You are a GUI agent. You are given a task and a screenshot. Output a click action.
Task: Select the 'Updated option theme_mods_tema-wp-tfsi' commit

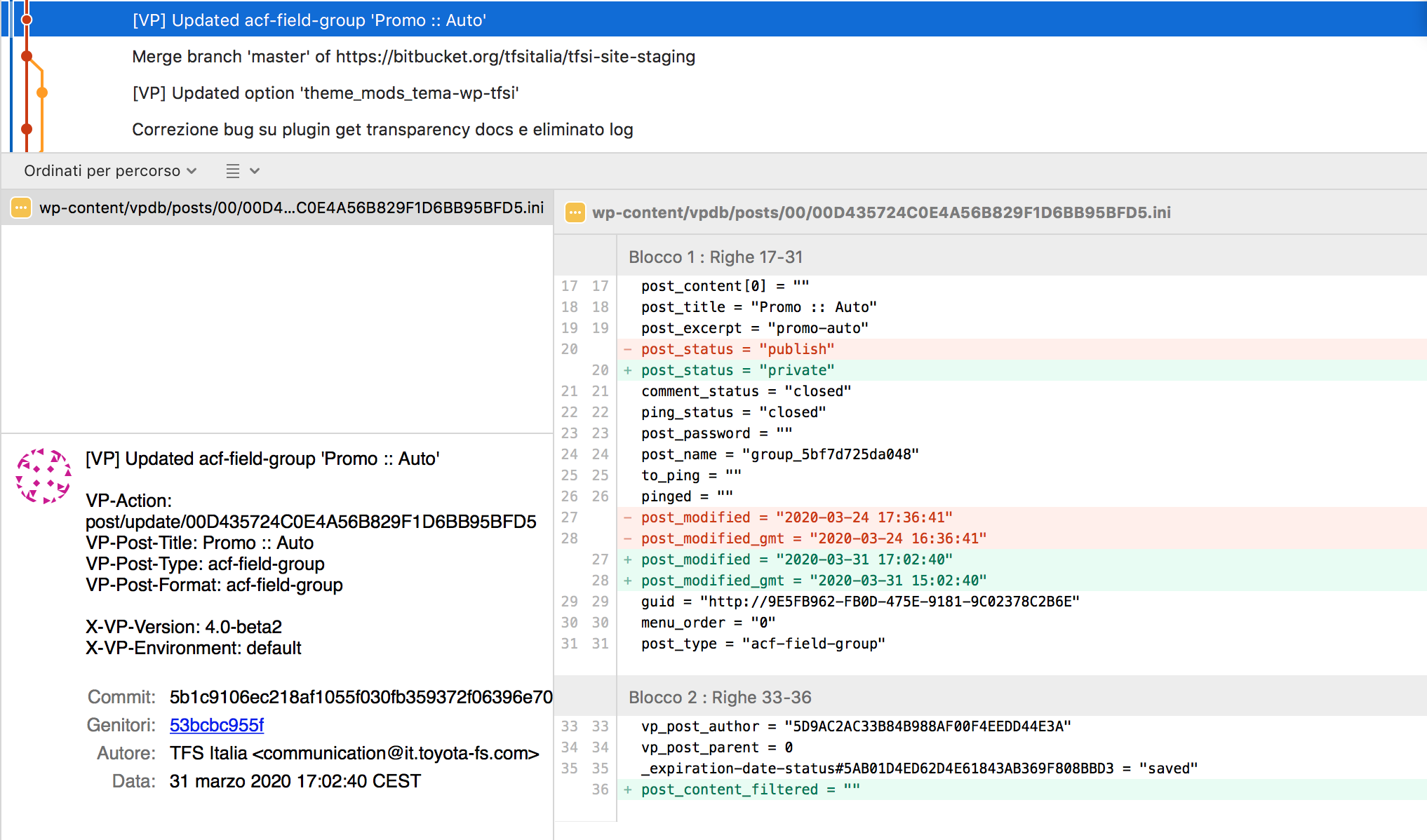(x=326, y=93)
